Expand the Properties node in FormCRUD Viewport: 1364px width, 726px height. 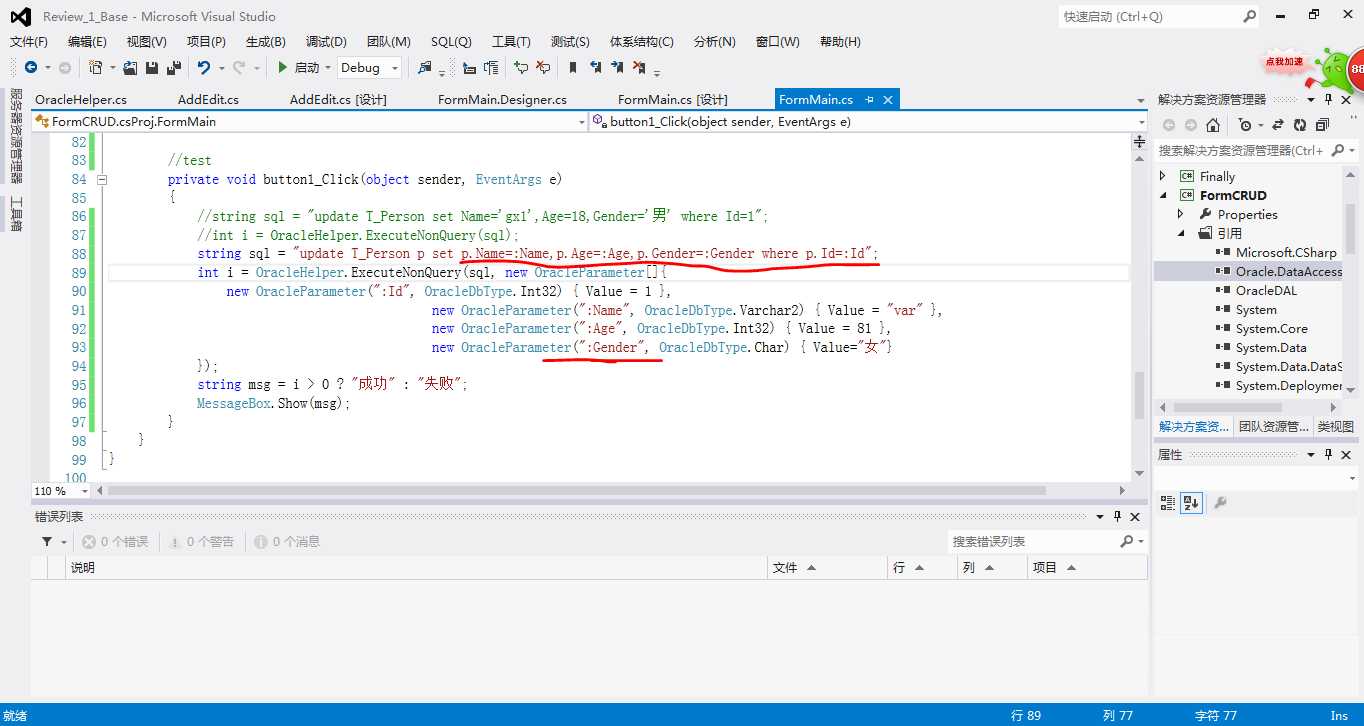(x=1181, y=214)
